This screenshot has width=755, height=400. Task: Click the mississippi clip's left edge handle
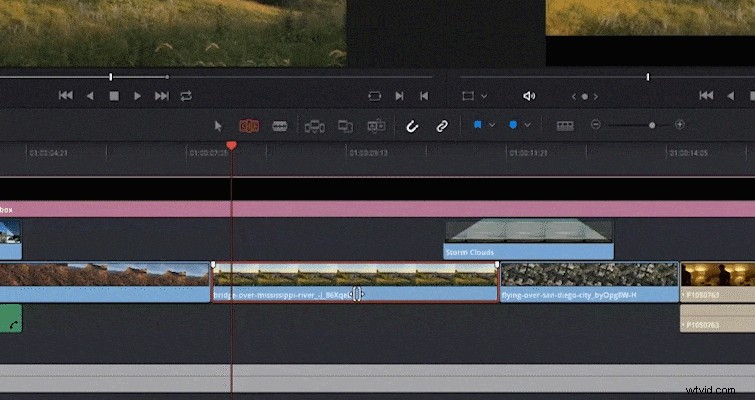(213, 265)
